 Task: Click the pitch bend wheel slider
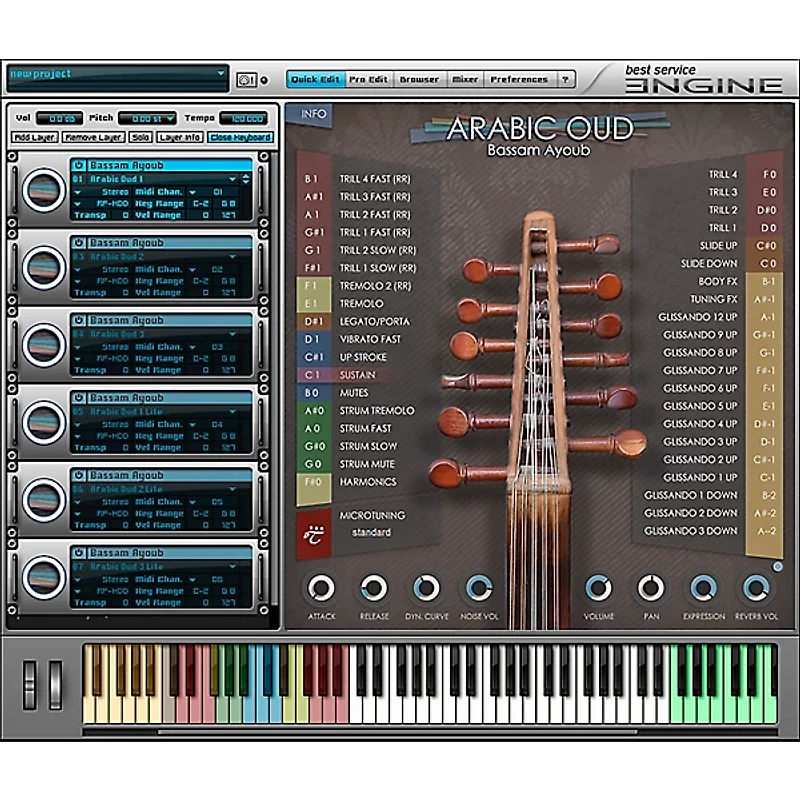click(x=29, y=686)
